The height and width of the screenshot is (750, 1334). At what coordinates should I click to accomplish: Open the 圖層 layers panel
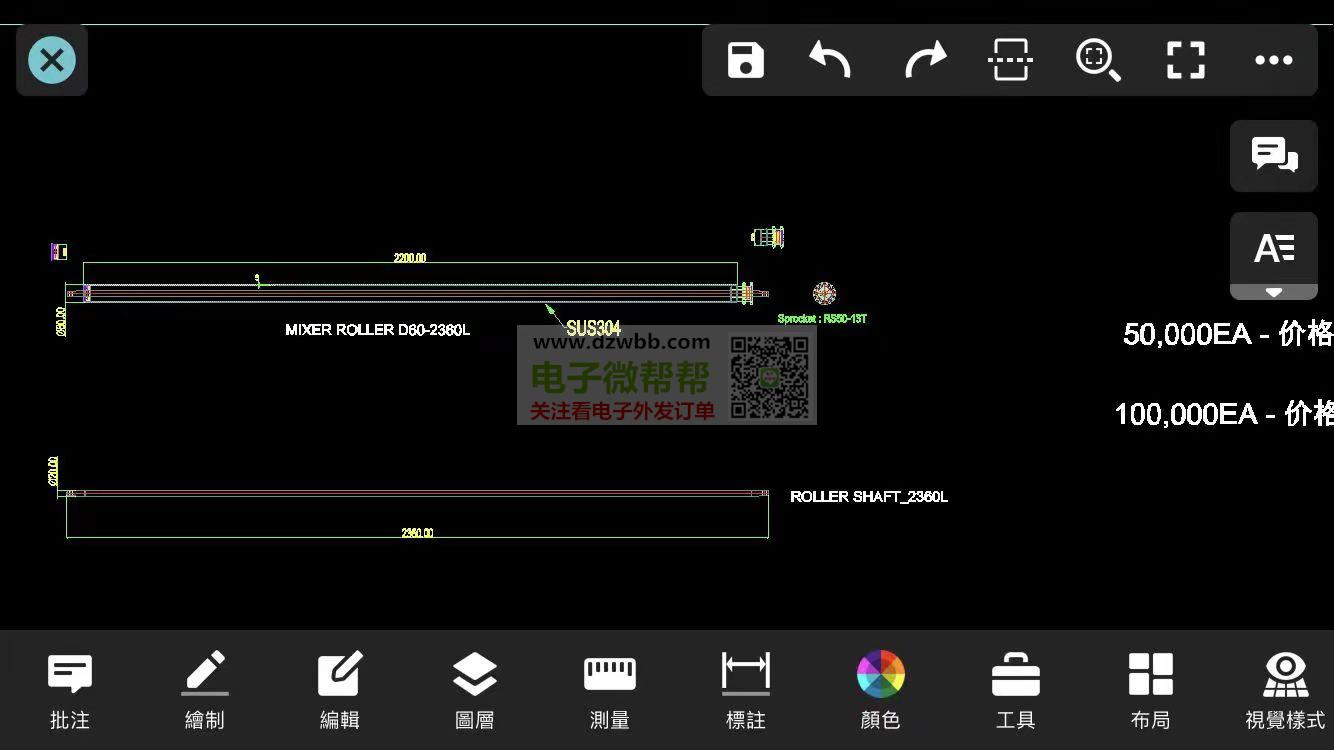pos(475,690)
